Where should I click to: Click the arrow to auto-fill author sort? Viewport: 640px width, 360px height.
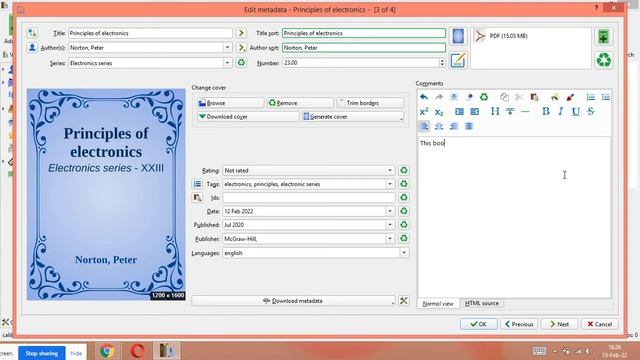(x=241, y=47)
